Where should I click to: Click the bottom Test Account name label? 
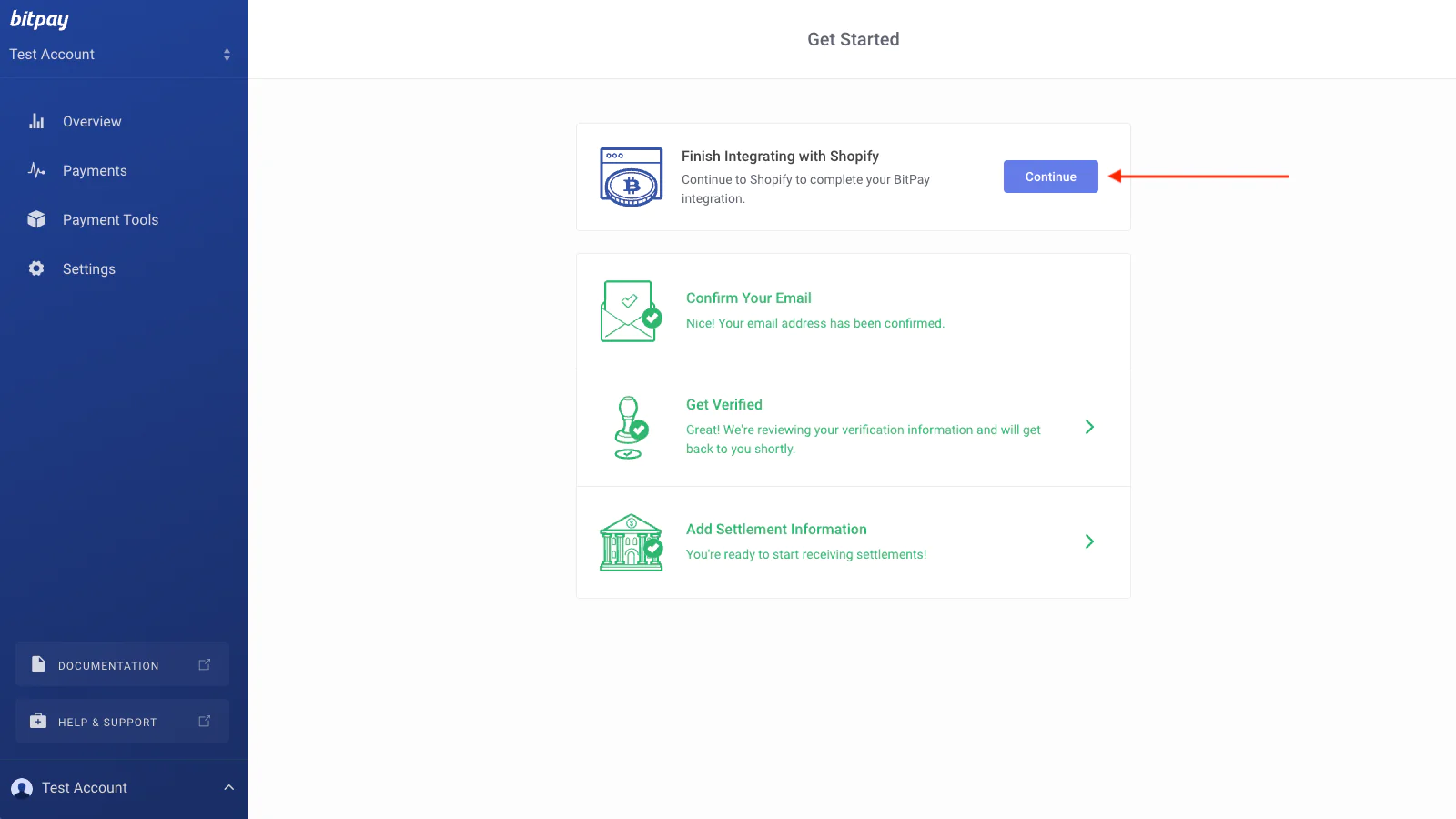pos(85,788)
